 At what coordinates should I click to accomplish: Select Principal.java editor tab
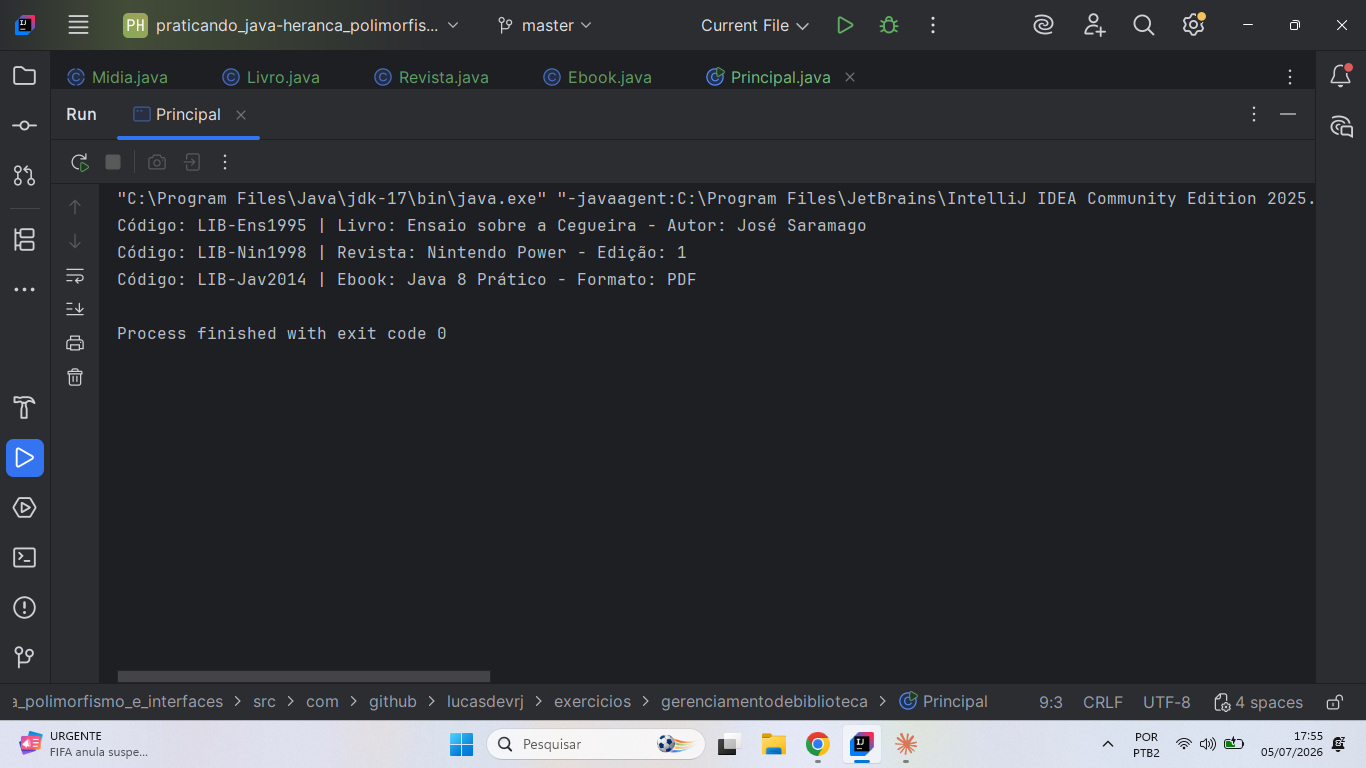click(x=769, y=77)
